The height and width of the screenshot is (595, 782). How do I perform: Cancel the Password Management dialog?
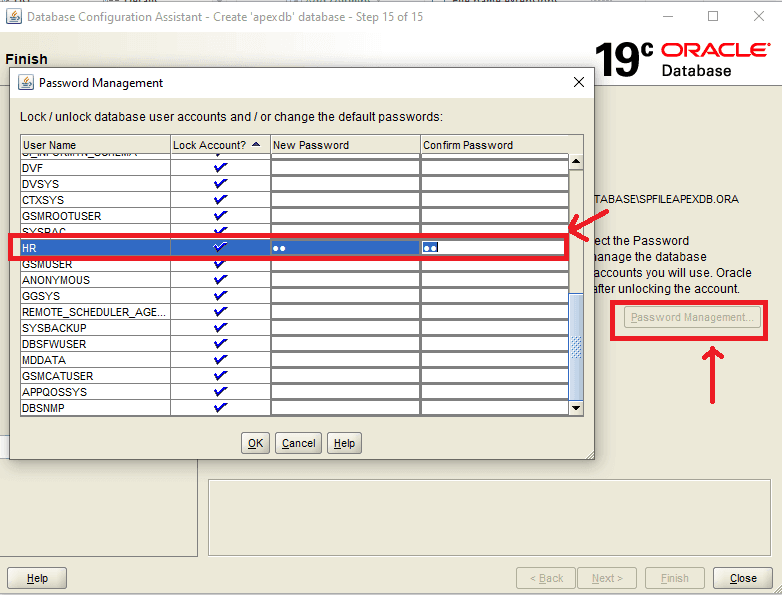(298, 443)
